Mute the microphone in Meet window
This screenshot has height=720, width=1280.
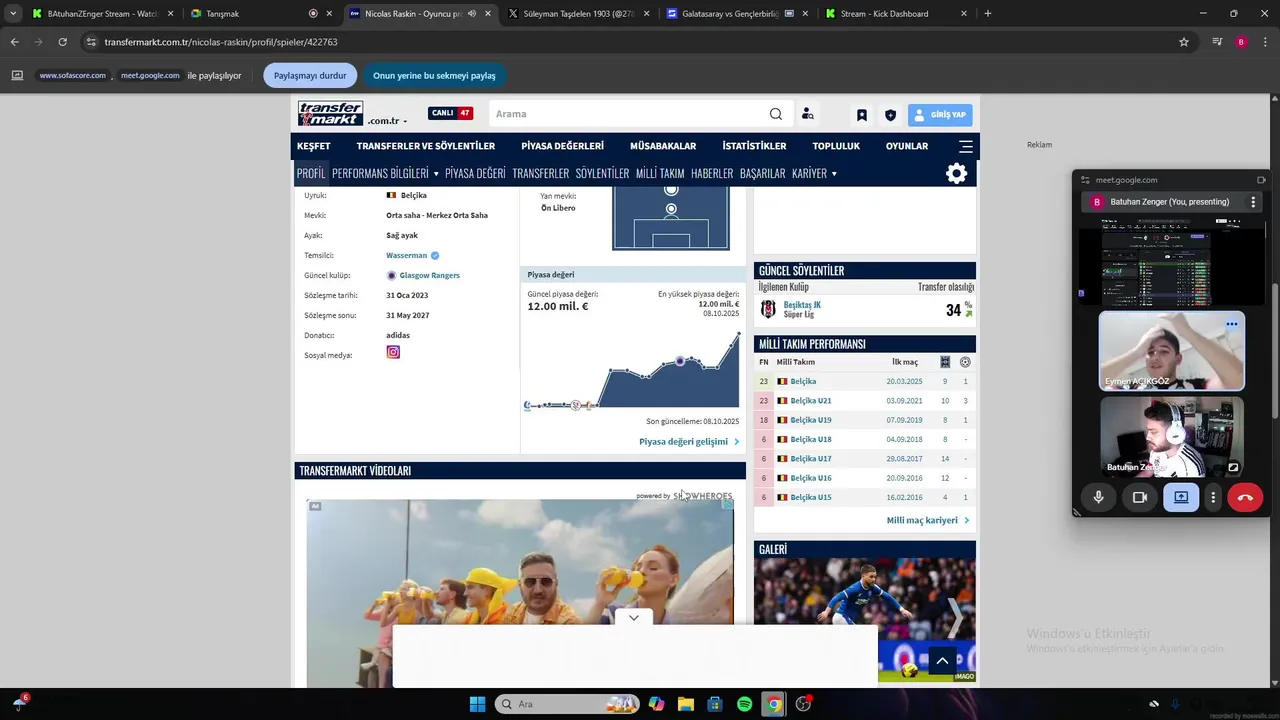[x=1098, y=497]
